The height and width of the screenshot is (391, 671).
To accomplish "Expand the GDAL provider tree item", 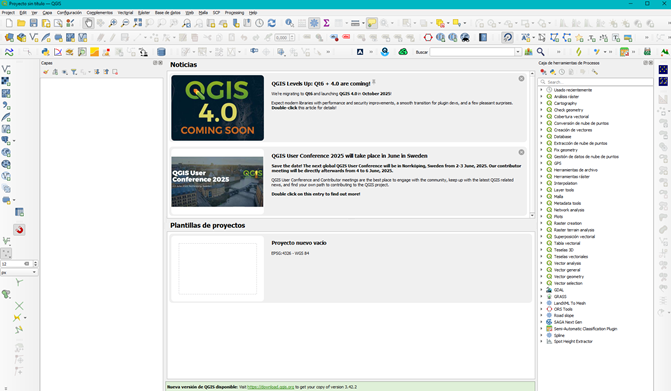I will [541, 290].
